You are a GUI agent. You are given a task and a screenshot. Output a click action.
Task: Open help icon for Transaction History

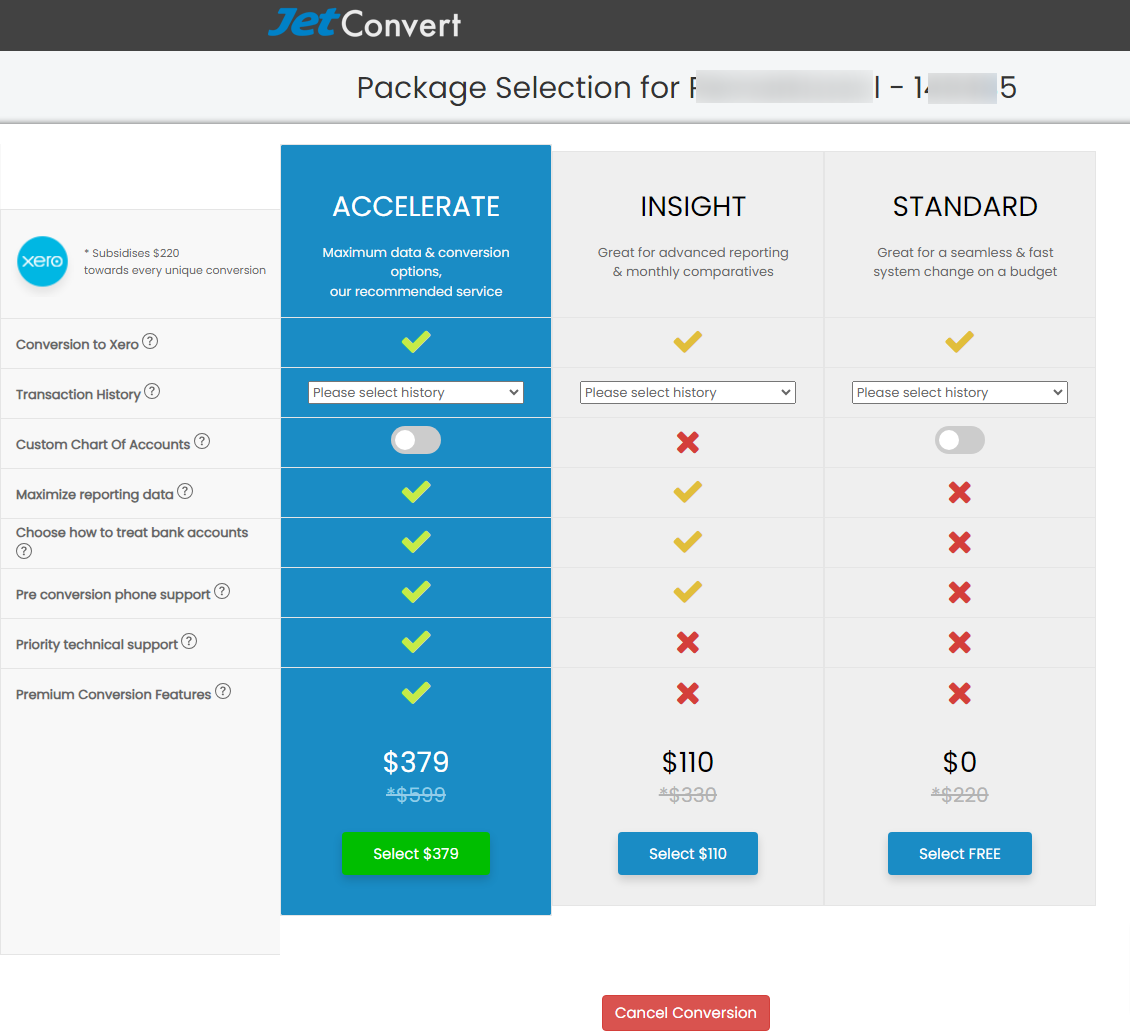pos(152,391)
